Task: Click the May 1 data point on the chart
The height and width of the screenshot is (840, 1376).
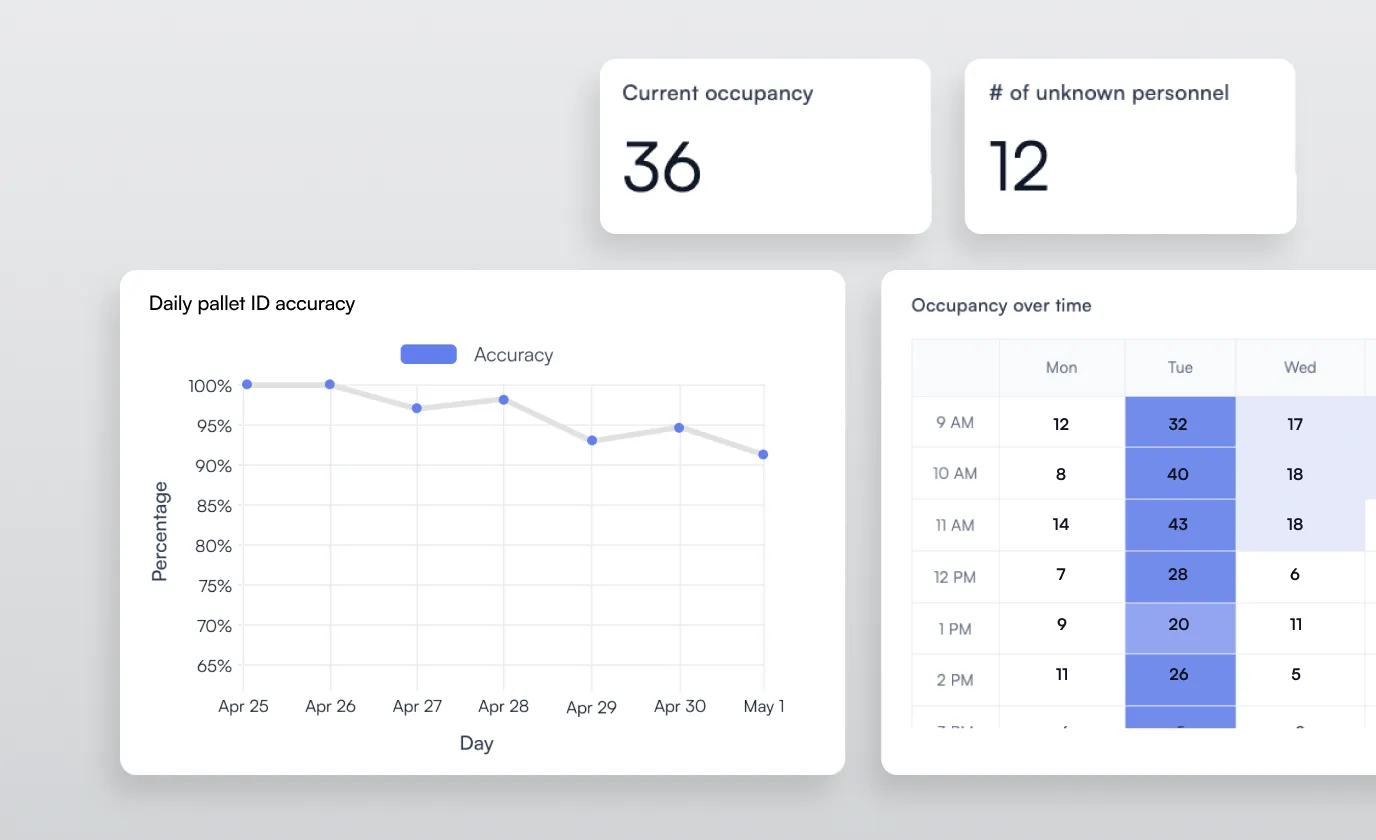Action: coord(765,454)
